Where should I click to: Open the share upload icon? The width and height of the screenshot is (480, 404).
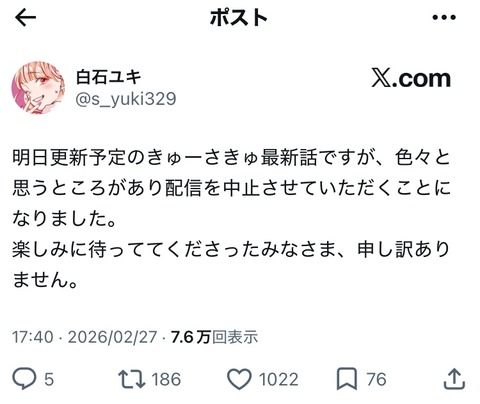click(454, 379)
